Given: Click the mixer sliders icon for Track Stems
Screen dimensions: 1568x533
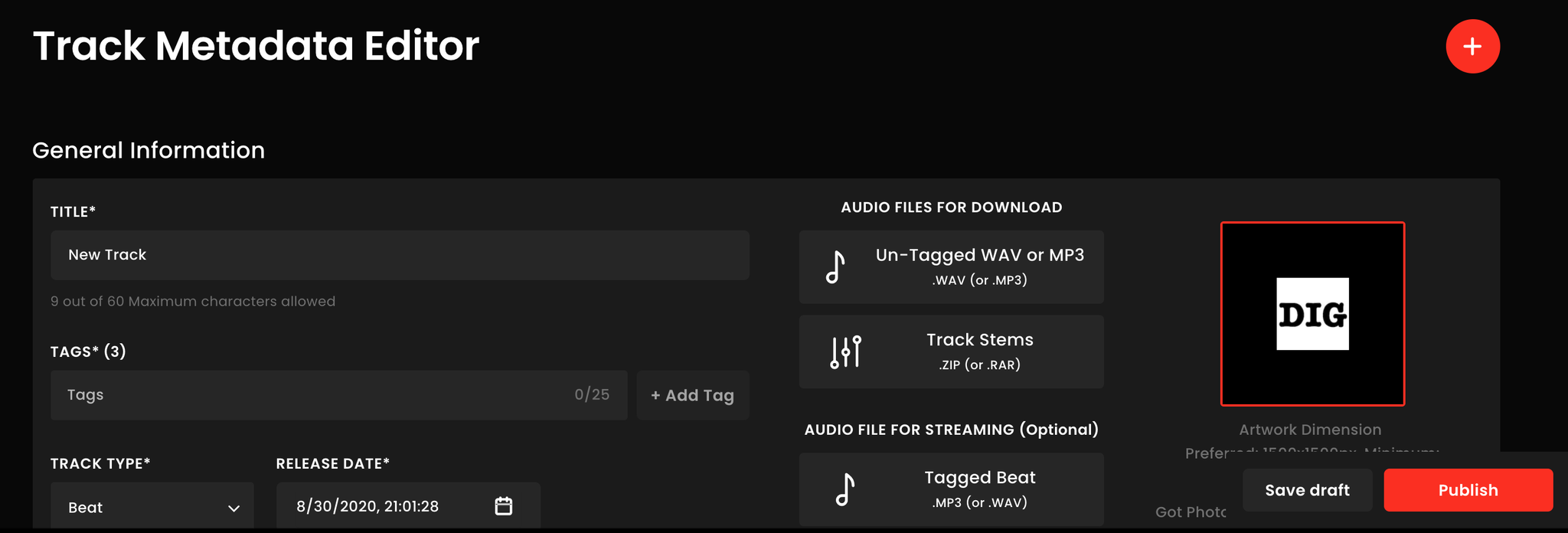Looking at the screenshot, I should pos(846,352).
